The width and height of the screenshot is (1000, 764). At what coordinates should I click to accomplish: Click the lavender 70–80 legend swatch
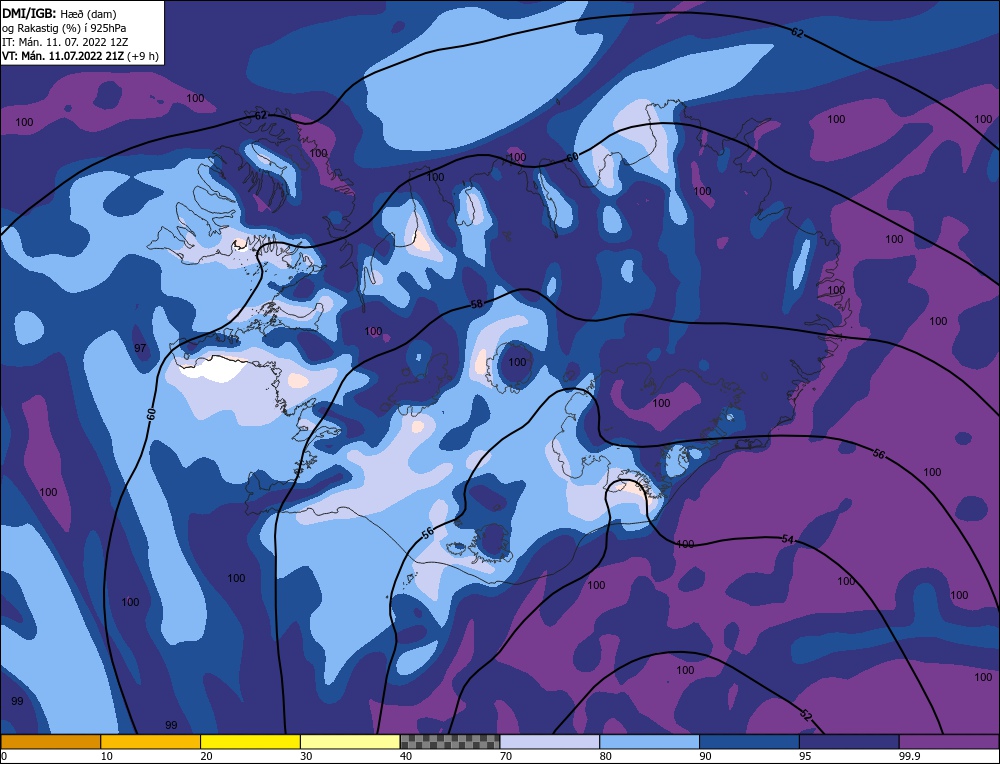coord(550,741)
